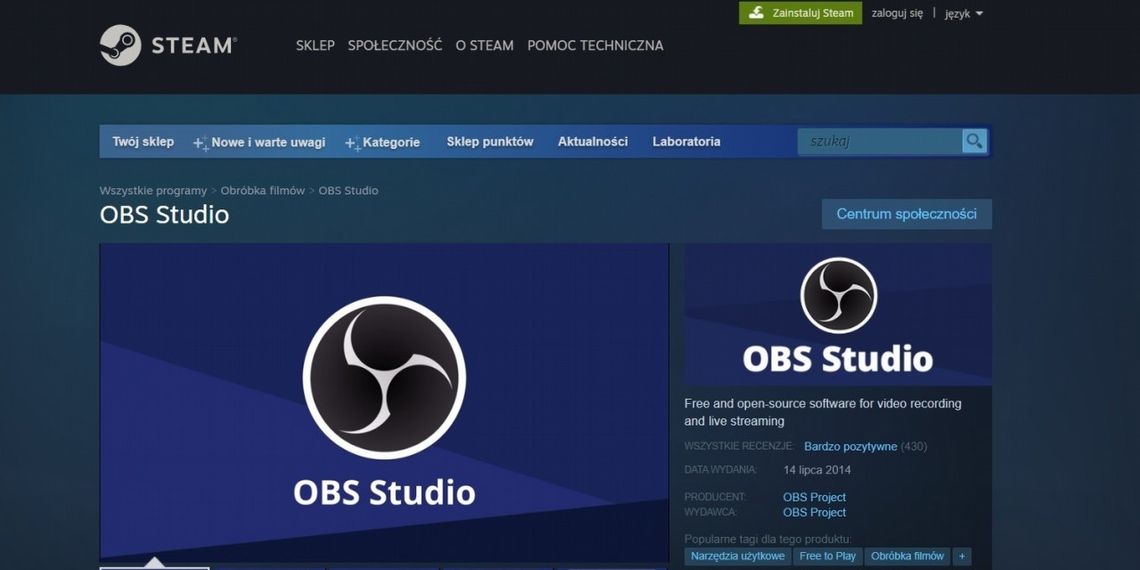The image size is (1140, 570).
Task: Open POMOC TECHNICZNA in header
Action: point(595,45)
